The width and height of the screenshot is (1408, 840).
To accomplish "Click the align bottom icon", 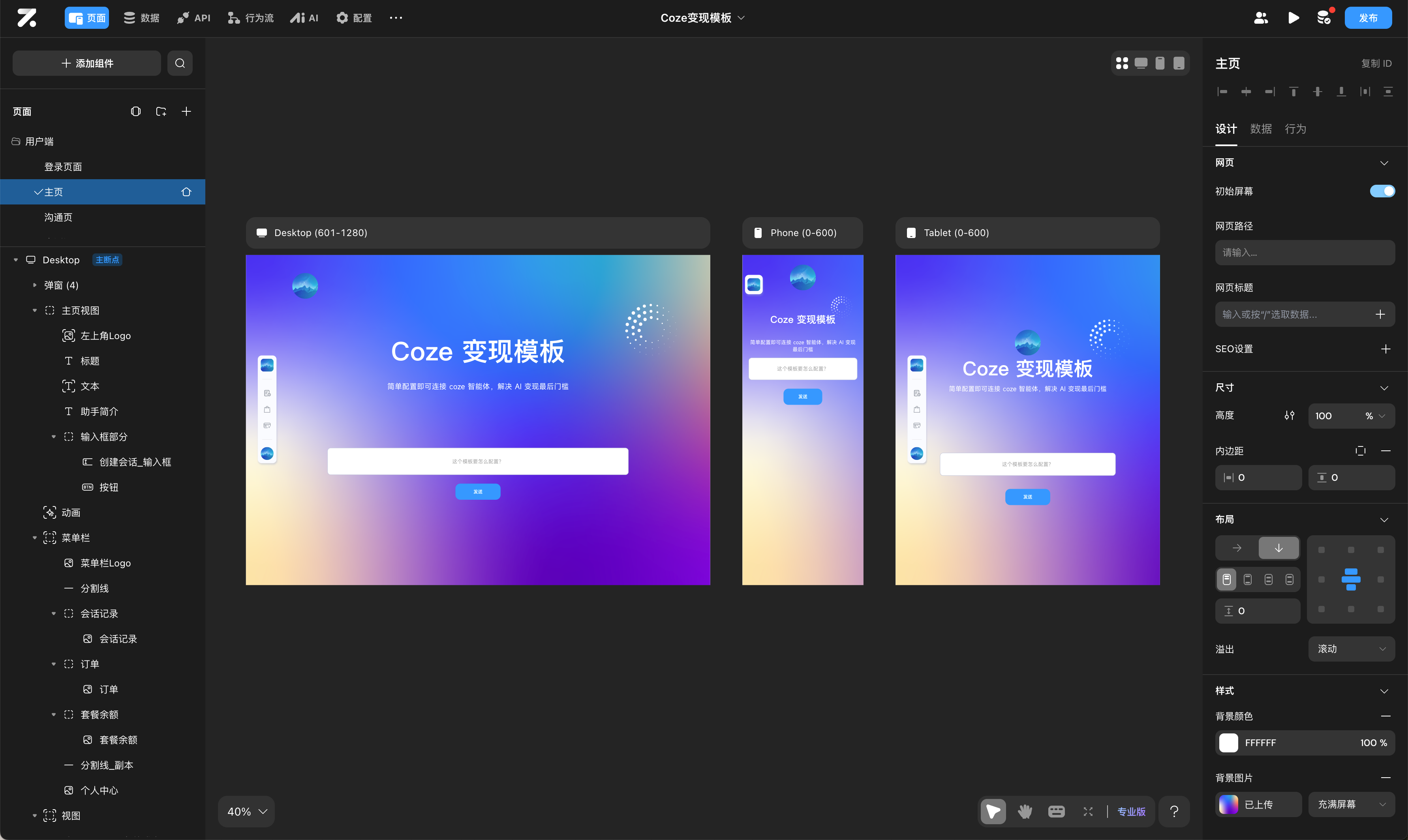I will tap(1341, 92).
